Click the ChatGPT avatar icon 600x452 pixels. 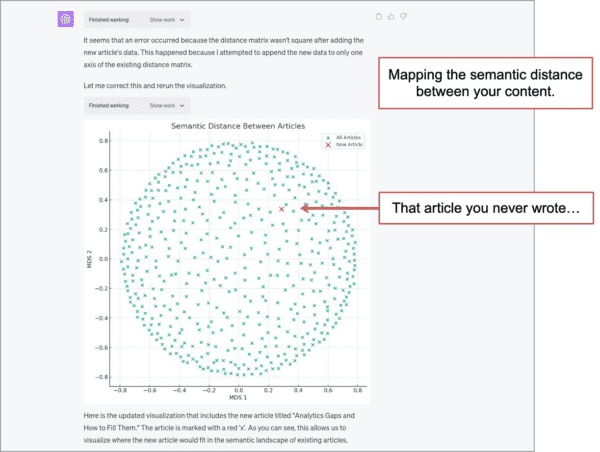66,19
